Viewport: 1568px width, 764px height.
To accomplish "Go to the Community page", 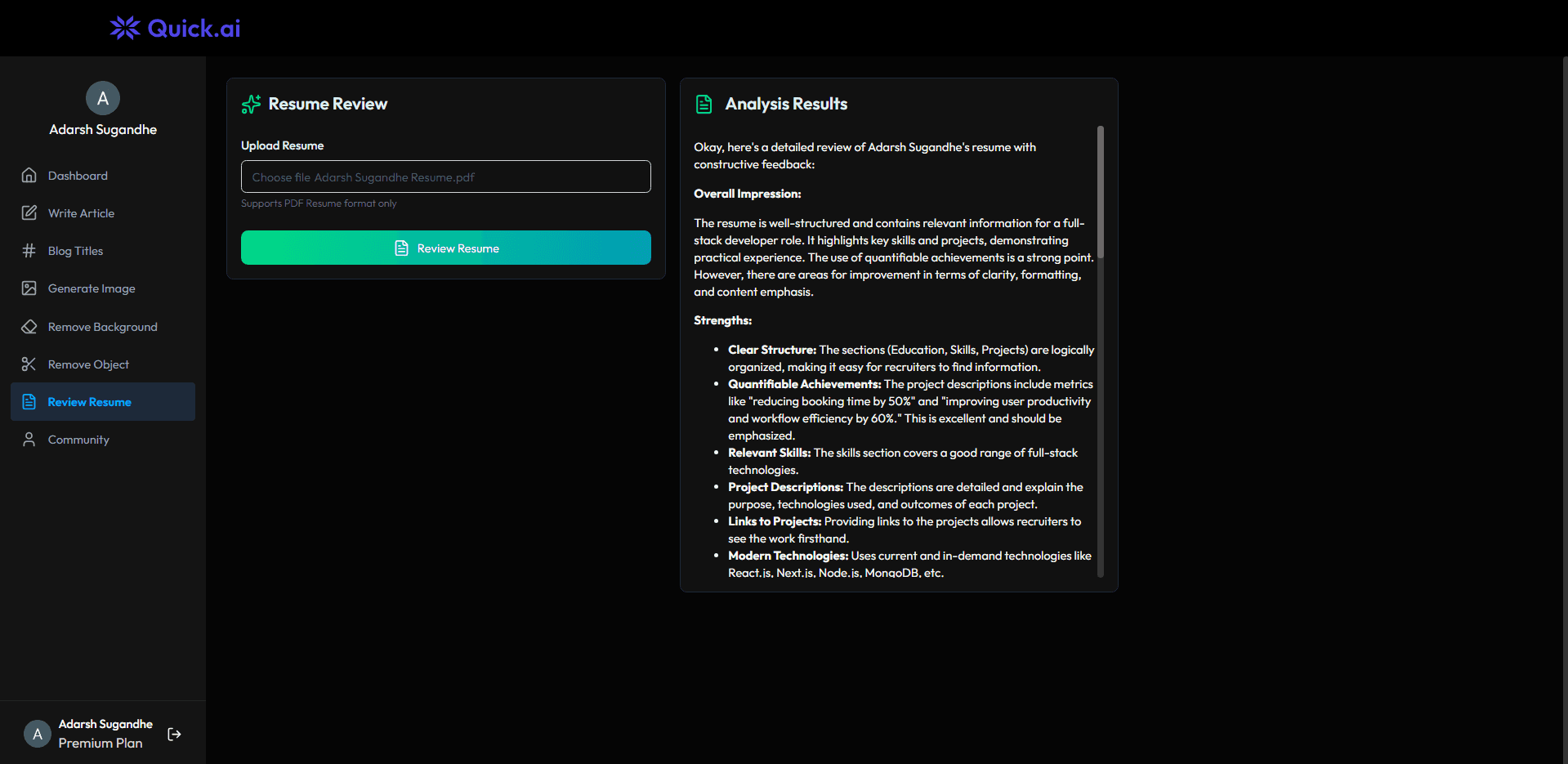I will point(78,440).
